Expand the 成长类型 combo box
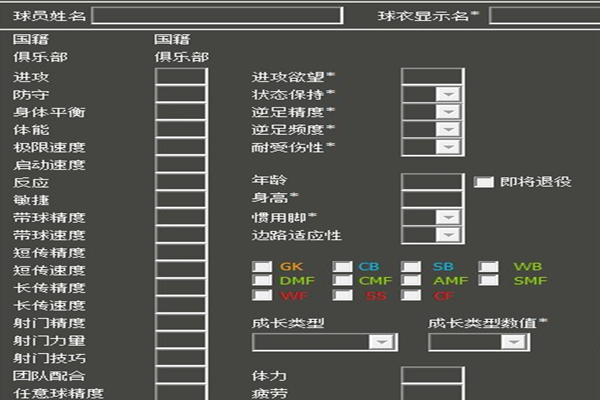The height and width of the screenshot is (400, 600). click(380, 342)
